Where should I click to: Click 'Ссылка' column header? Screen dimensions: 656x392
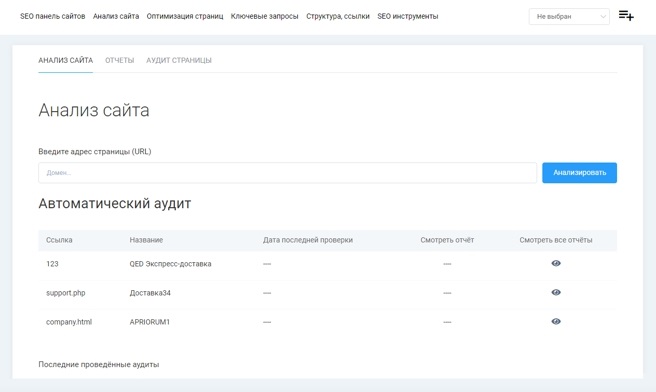point(59,240)
